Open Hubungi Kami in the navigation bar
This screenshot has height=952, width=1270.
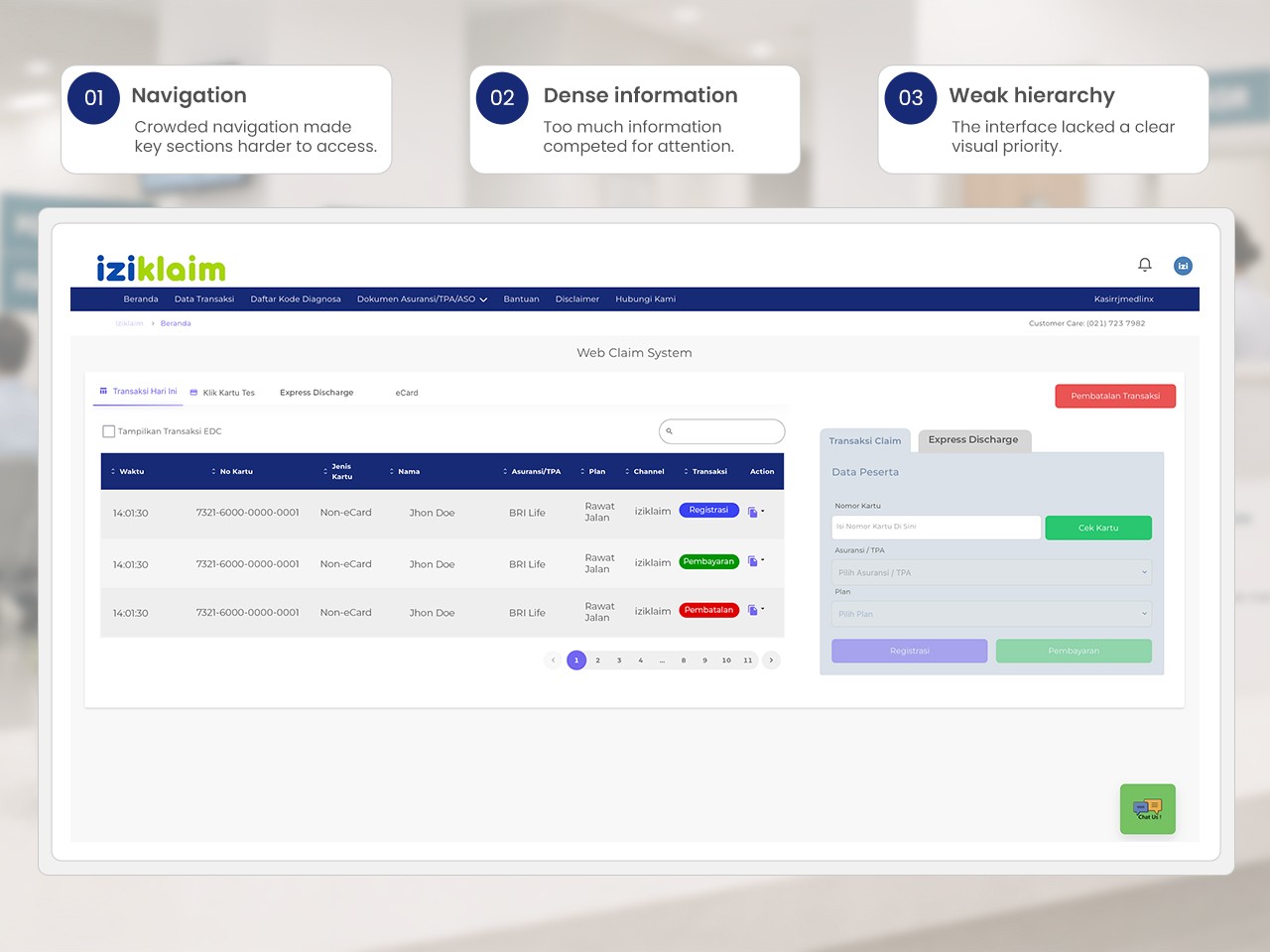coord(646,298)
